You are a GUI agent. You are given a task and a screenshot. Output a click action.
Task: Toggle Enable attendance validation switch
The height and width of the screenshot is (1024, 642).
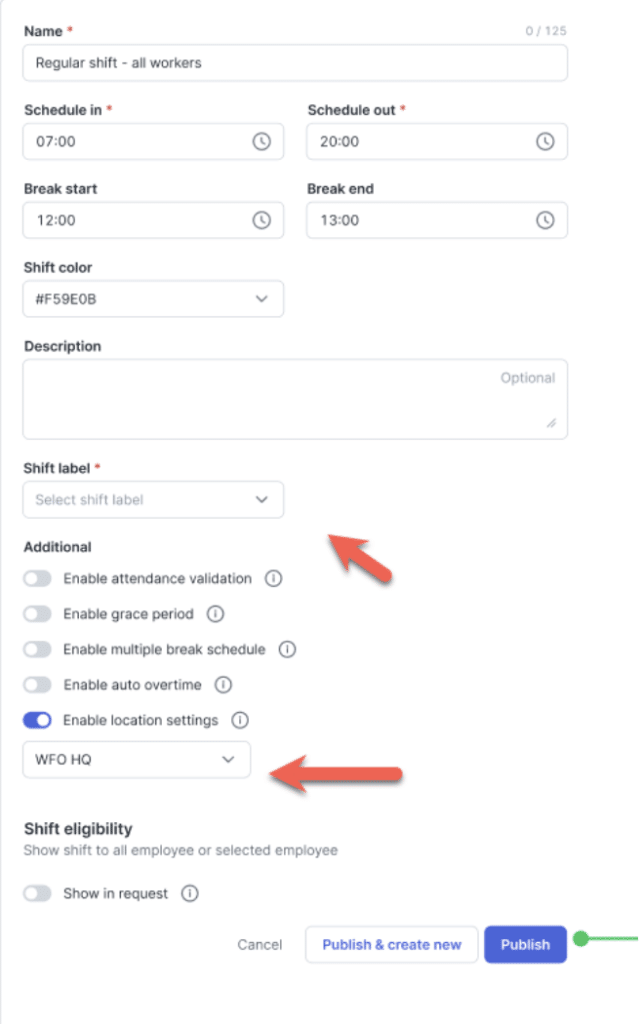coord(38,579)
